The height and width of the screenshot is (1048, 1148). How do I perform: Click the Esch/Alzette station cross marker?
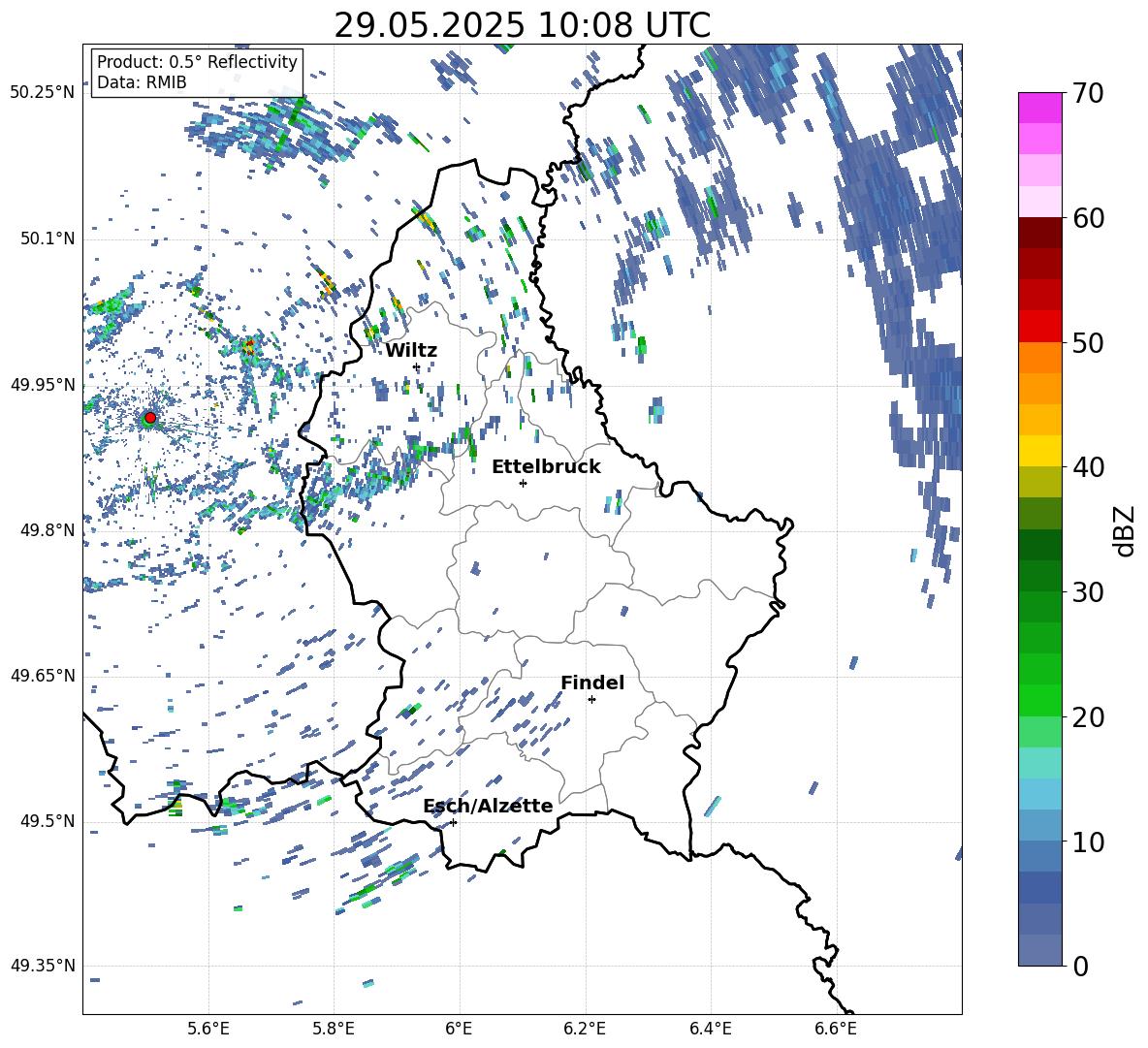453,822
